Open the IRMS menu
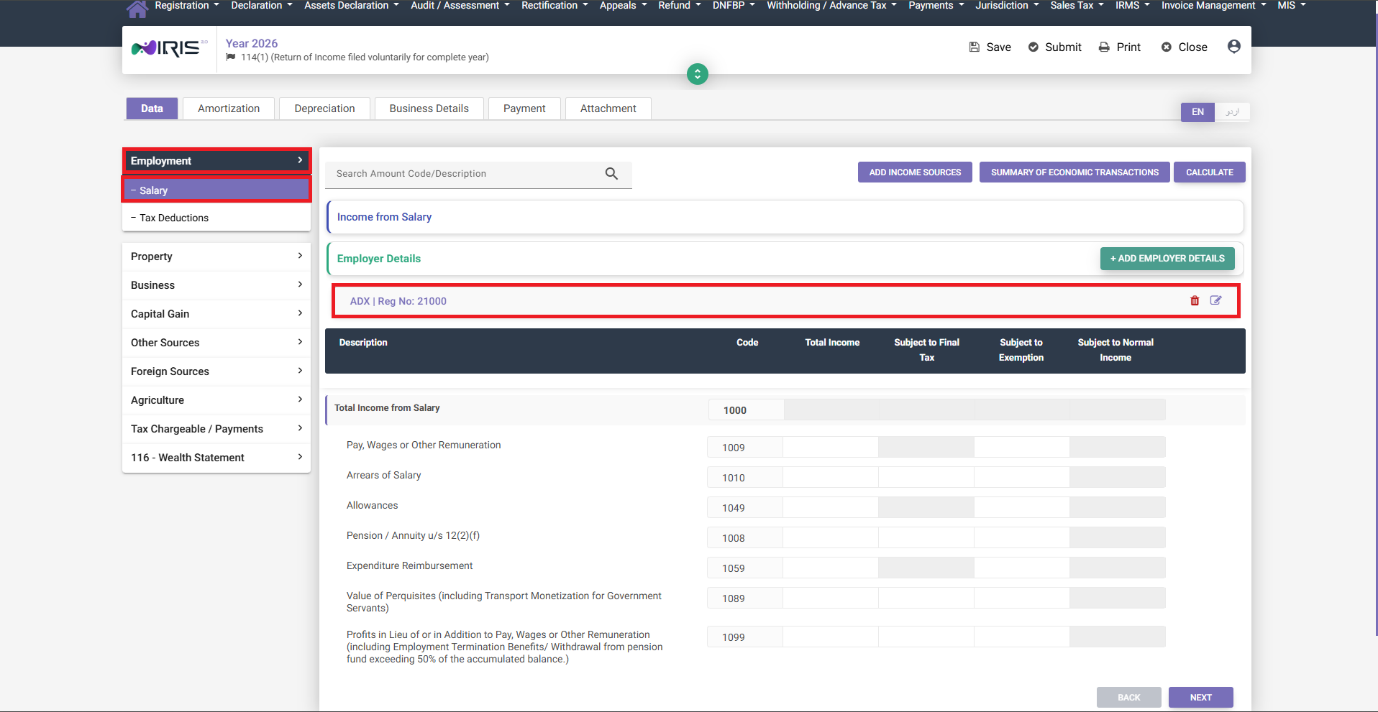The height and width of the screenshot is (712, 1378). 1132,6
